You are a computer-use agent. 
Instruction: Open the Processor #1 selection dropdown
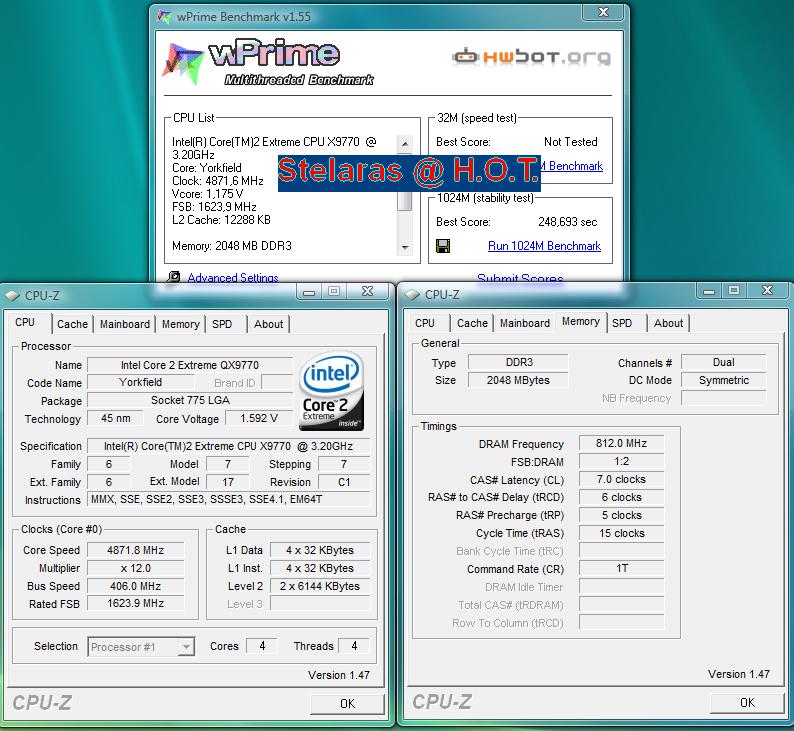tap(186, 646)
